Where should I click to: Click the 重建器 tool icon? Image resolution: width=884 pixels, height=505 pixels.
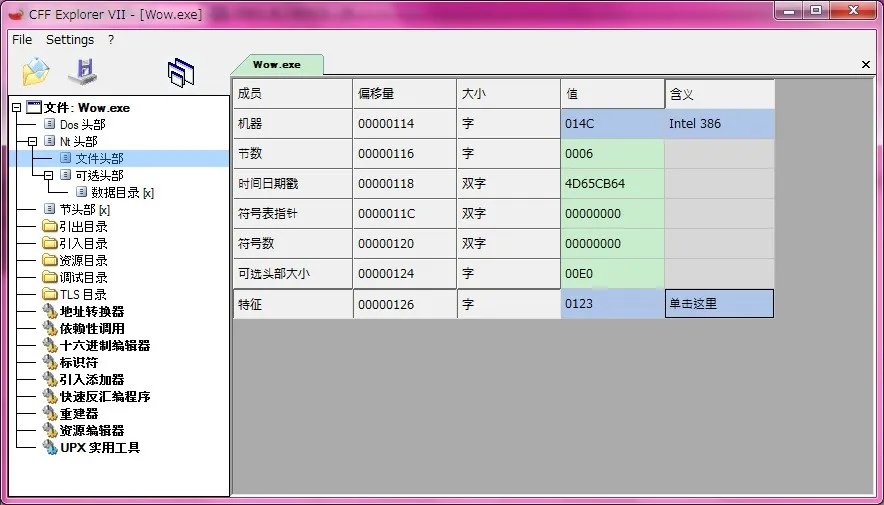point(50,413)
